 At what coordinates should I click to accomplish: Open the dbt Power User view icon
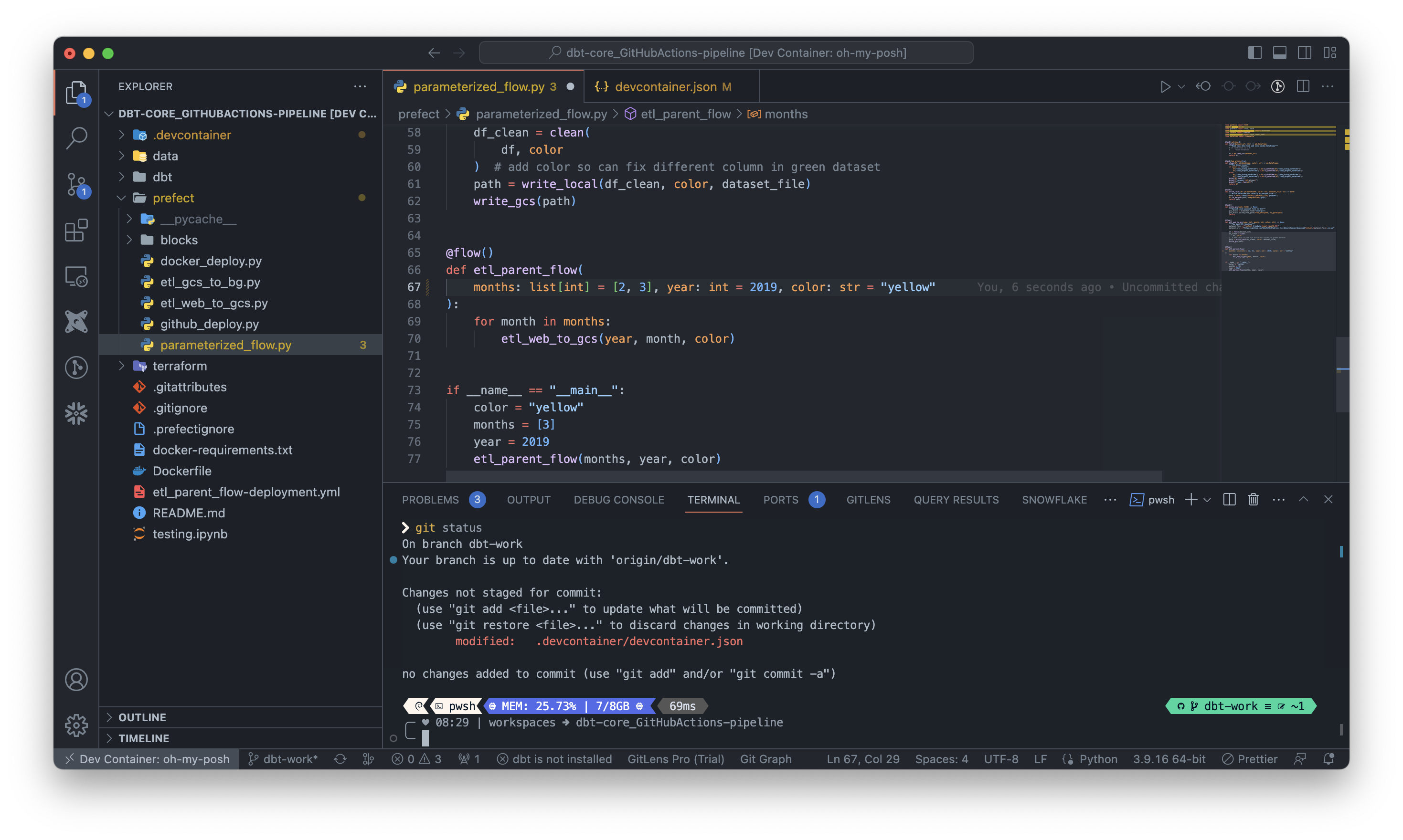point(76,322)
